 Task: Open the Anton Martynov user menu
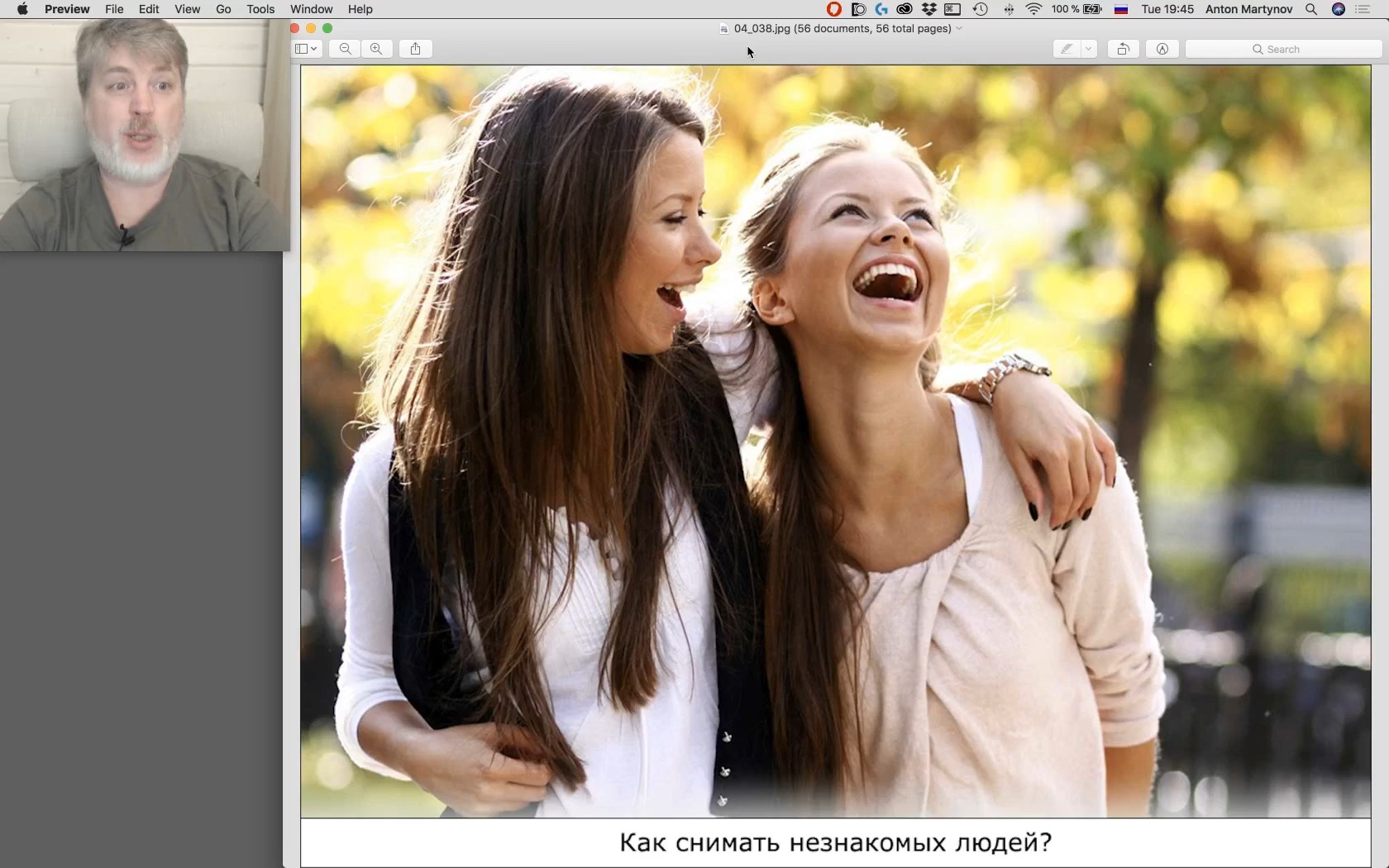(x=1248, y=9)
